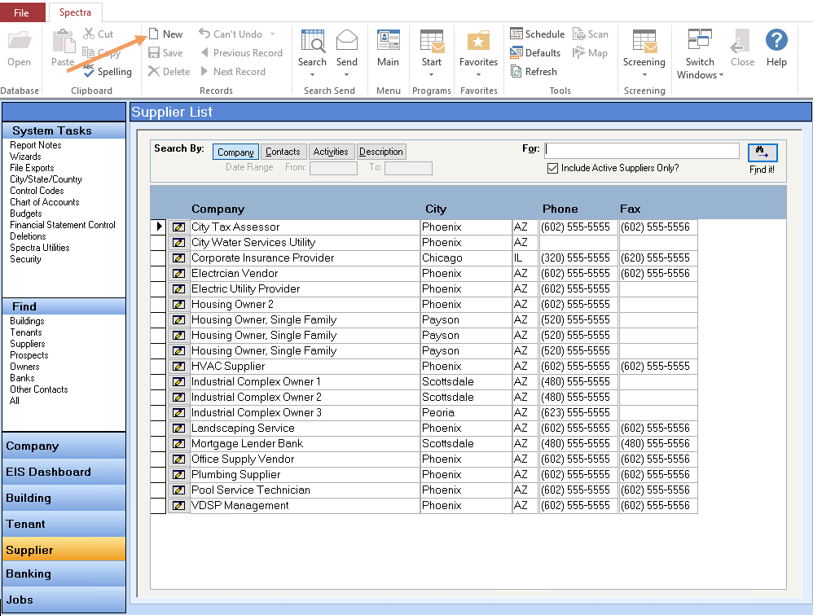Open Financial Statement Control link
815x616 pixels.
(x=62, y=225)
